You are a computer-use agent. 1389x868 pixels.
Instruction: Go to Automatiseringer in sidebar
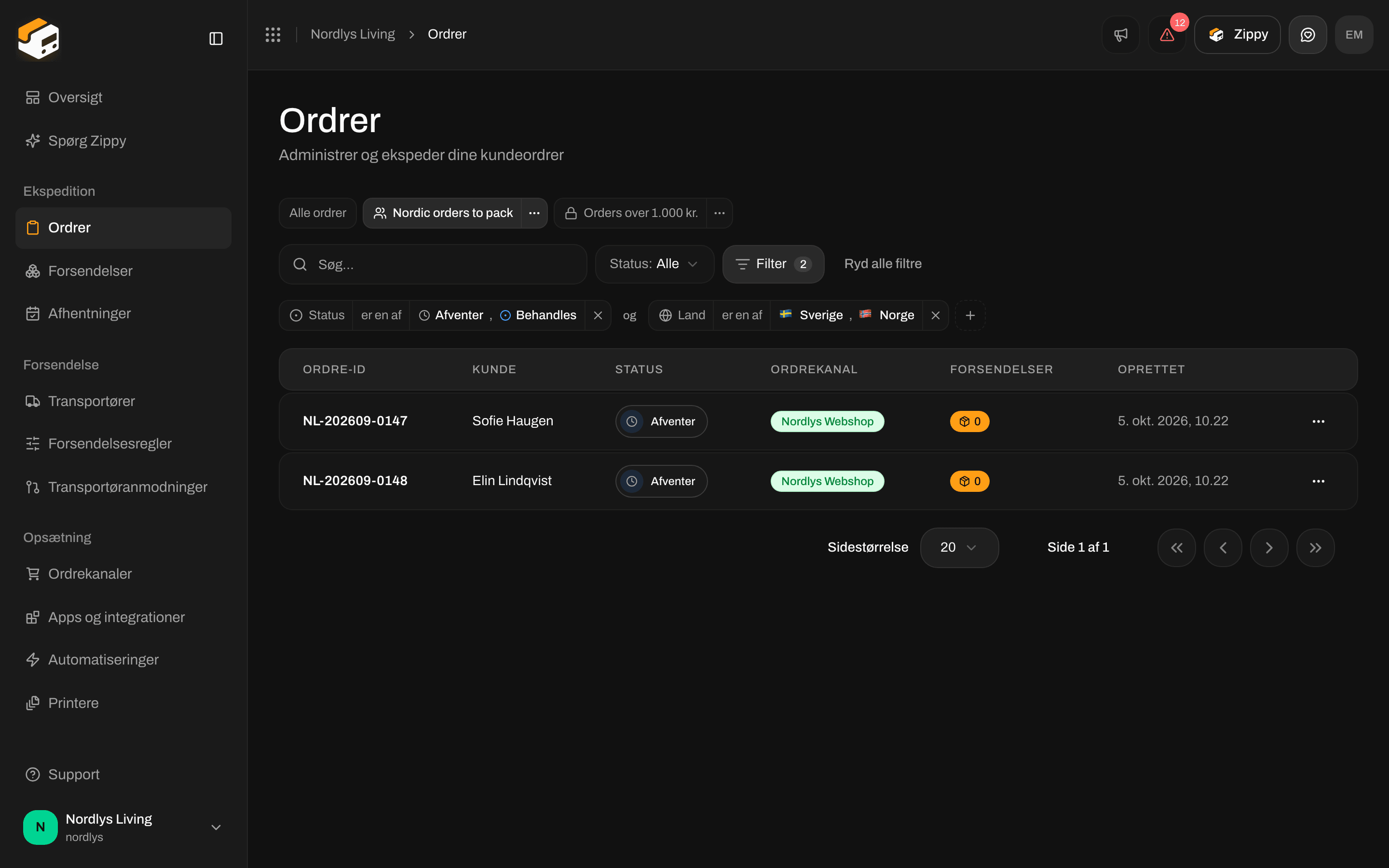tap(123, 660)
